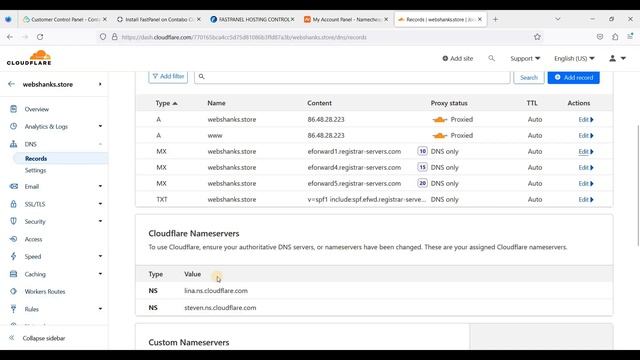Switch to Customer Control Panel browser tab

pyautogui.click(x=64, y=19)
